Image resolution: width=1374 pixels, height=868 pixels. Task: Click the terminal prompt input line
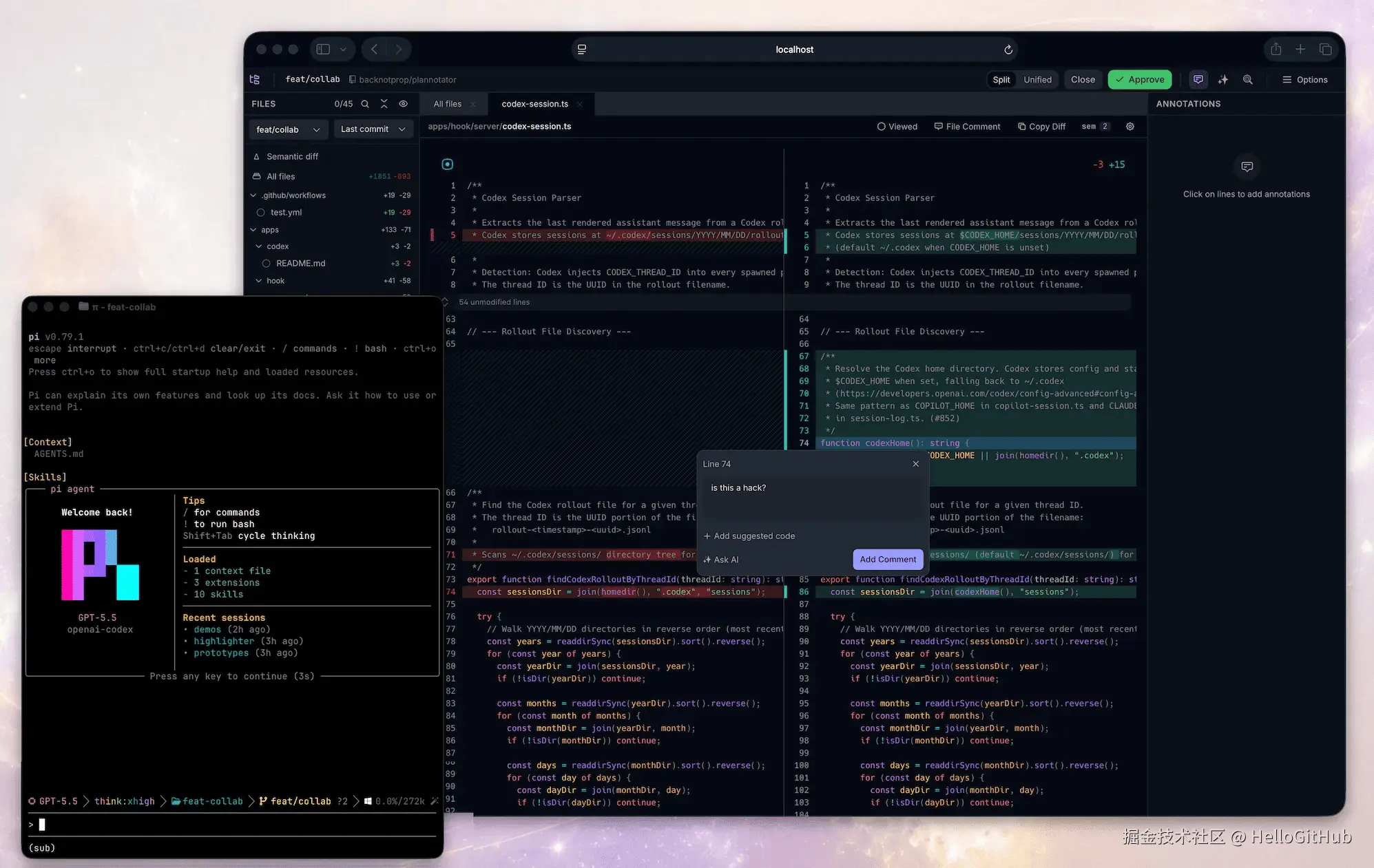pyautogui.click(x=231, y=825)
